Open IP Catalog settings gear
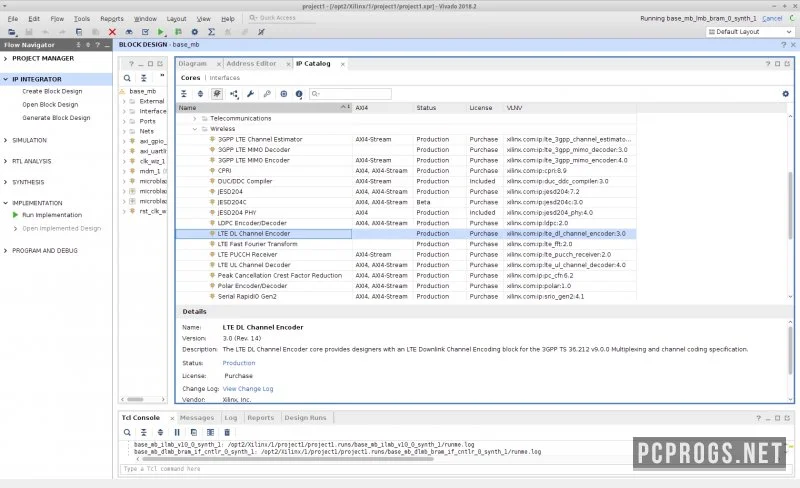 (x=786, y=94)
